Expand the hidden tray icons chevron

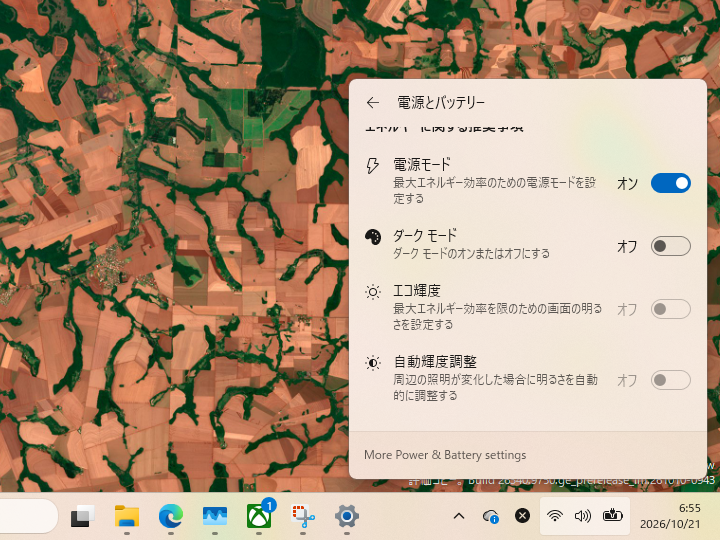pos(459,516)
